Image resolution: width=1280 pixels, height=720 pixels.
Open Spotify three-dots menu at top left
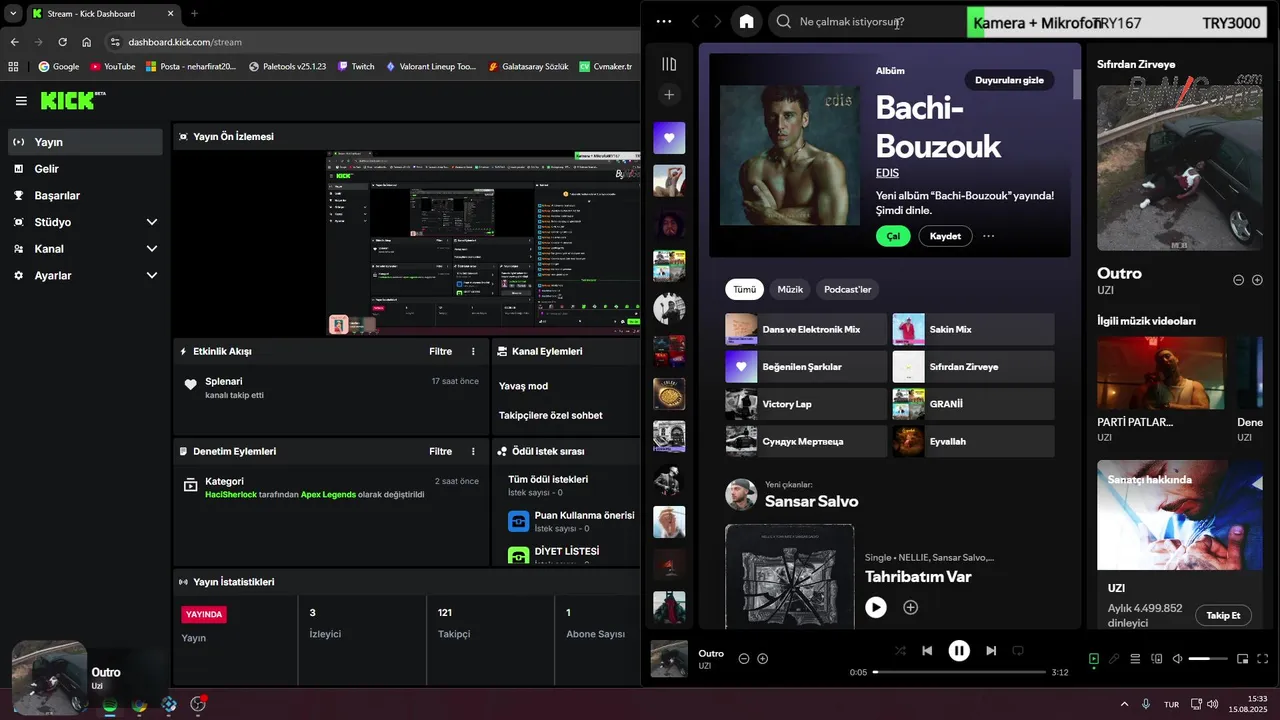pyautogui.click(x=664, y=22)
